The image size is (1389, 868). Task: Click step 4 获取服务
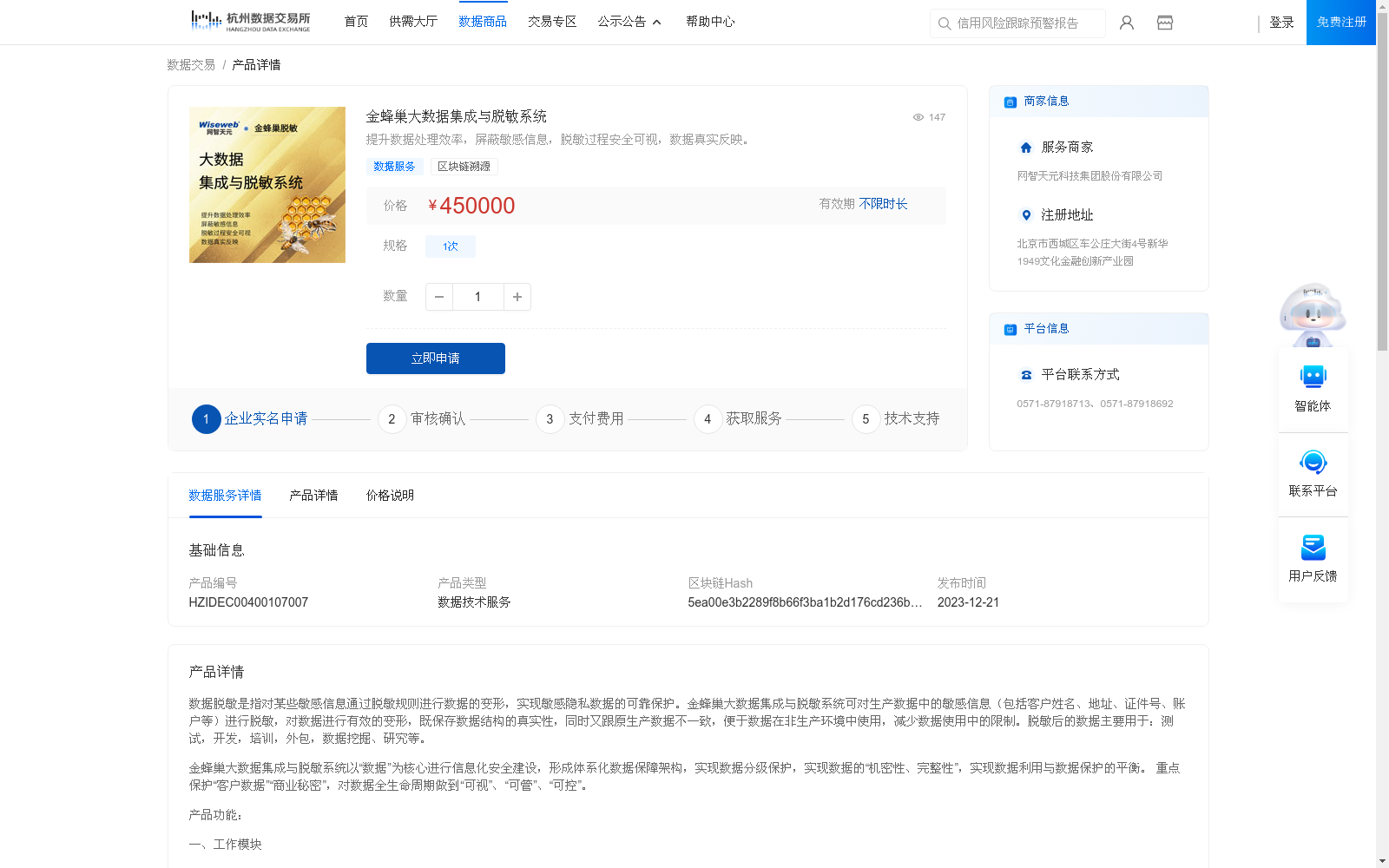click(x=738, y=419)
